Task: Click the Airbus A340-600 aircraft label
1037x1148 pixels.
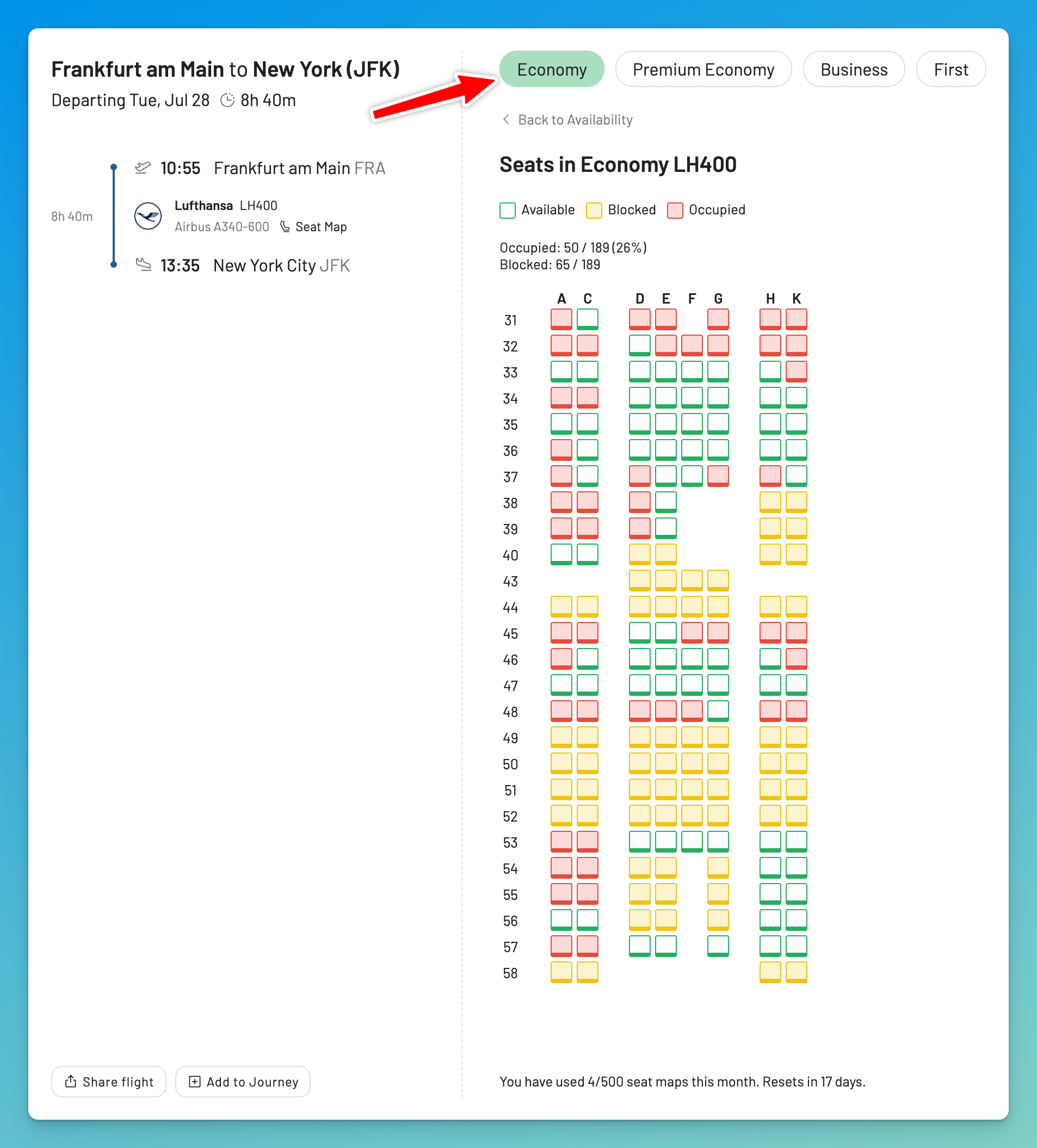Action: point(221,227)
